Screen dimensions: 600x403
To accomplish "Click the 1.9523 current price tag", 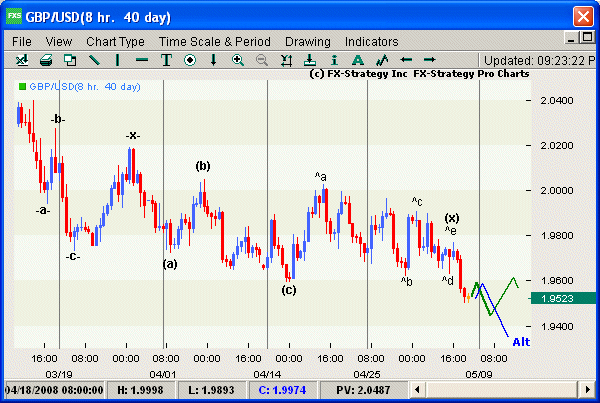I will pos(563,299).
